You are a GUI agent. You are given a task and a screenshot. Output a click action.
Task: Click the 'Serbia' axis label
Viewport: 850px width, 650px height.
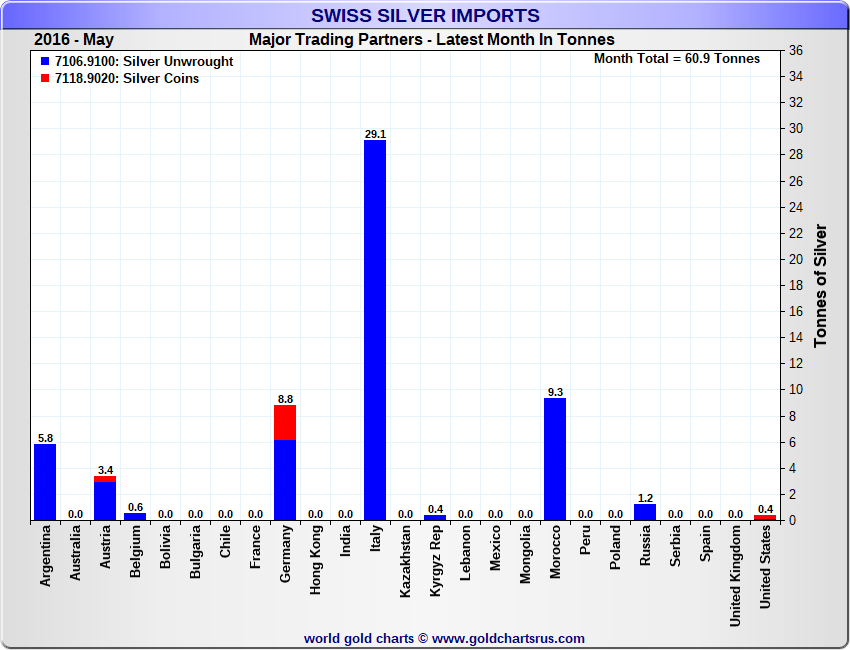(x=675, y=546)
